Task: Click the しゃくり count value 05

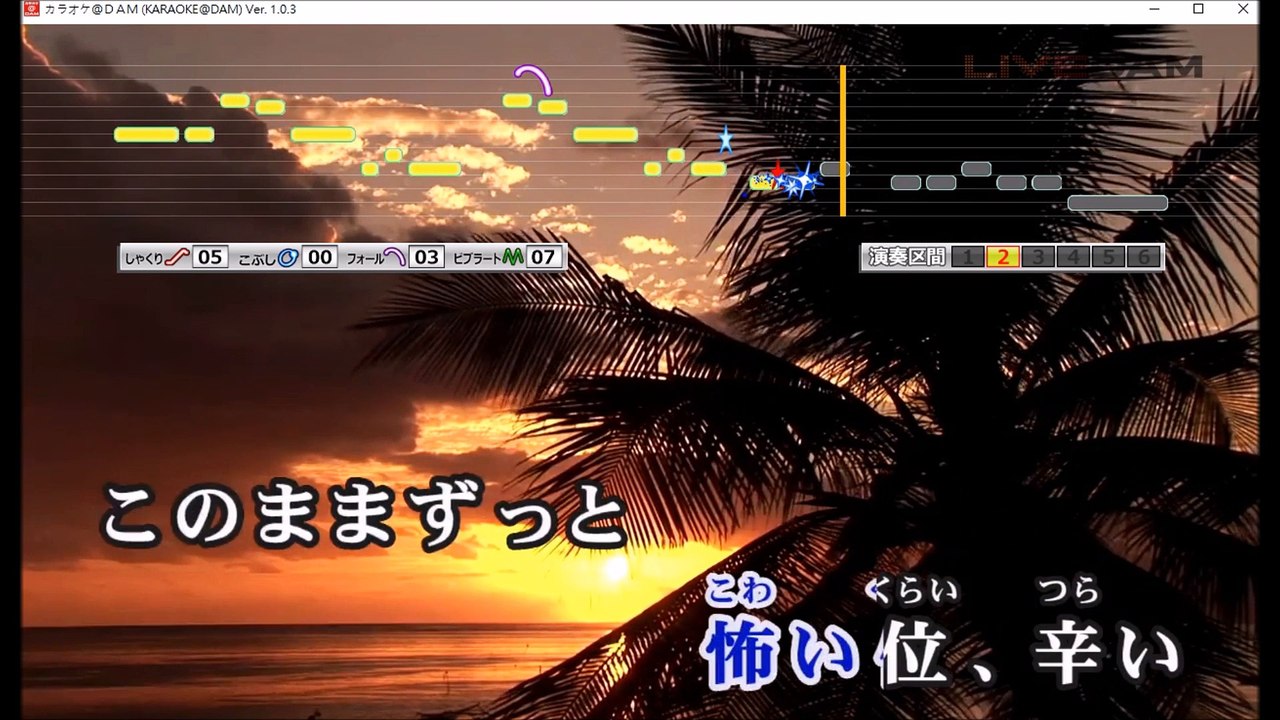Action: pos(209,257)
